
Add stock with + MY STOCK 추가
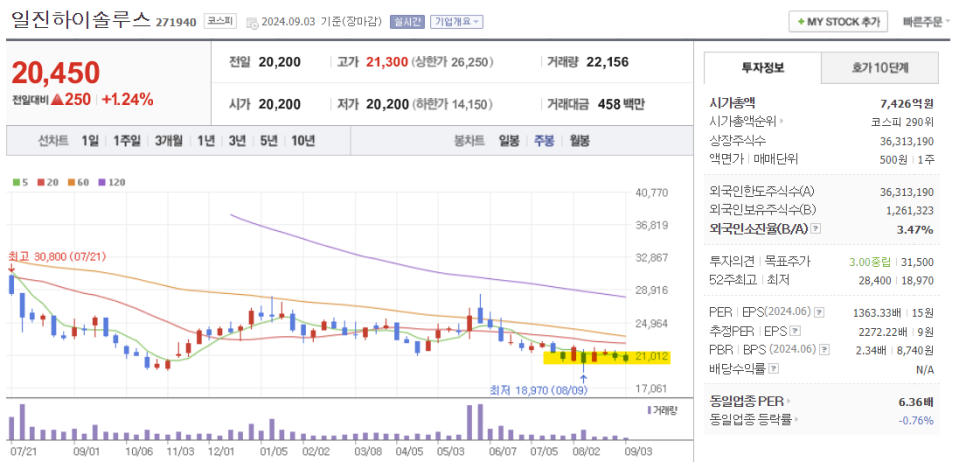pos(838,22)
